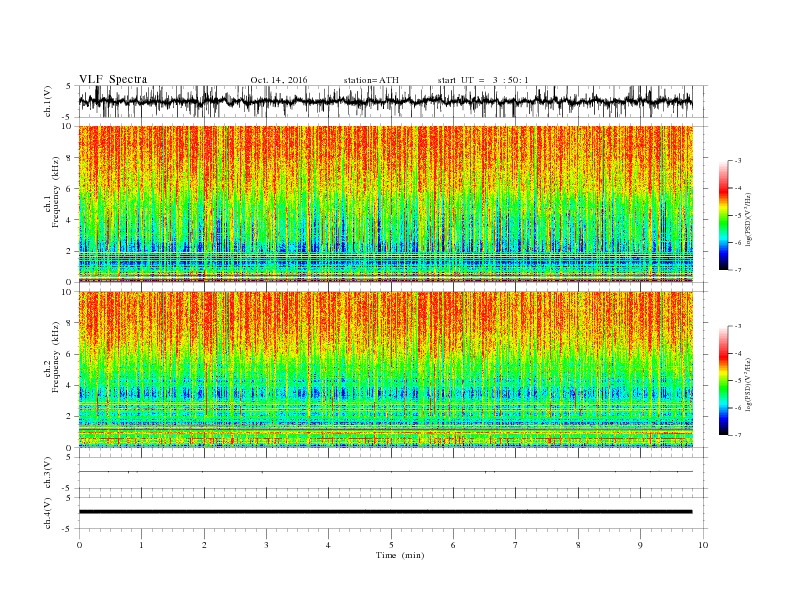Screen dimensions: 792x612
Task: Click inside the ch.2 spectrogram panel
Action: (385, 370)
